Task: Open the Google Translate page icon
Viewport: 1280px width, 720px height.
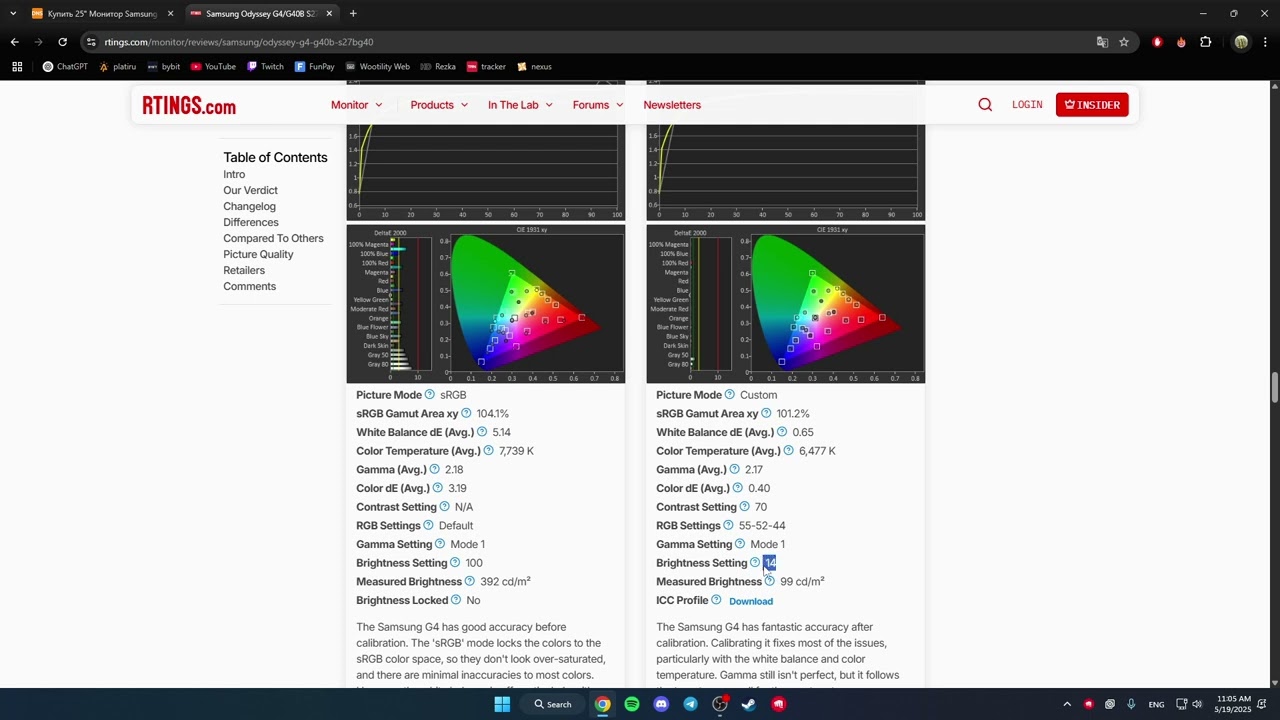Action: coord(1102,42)
